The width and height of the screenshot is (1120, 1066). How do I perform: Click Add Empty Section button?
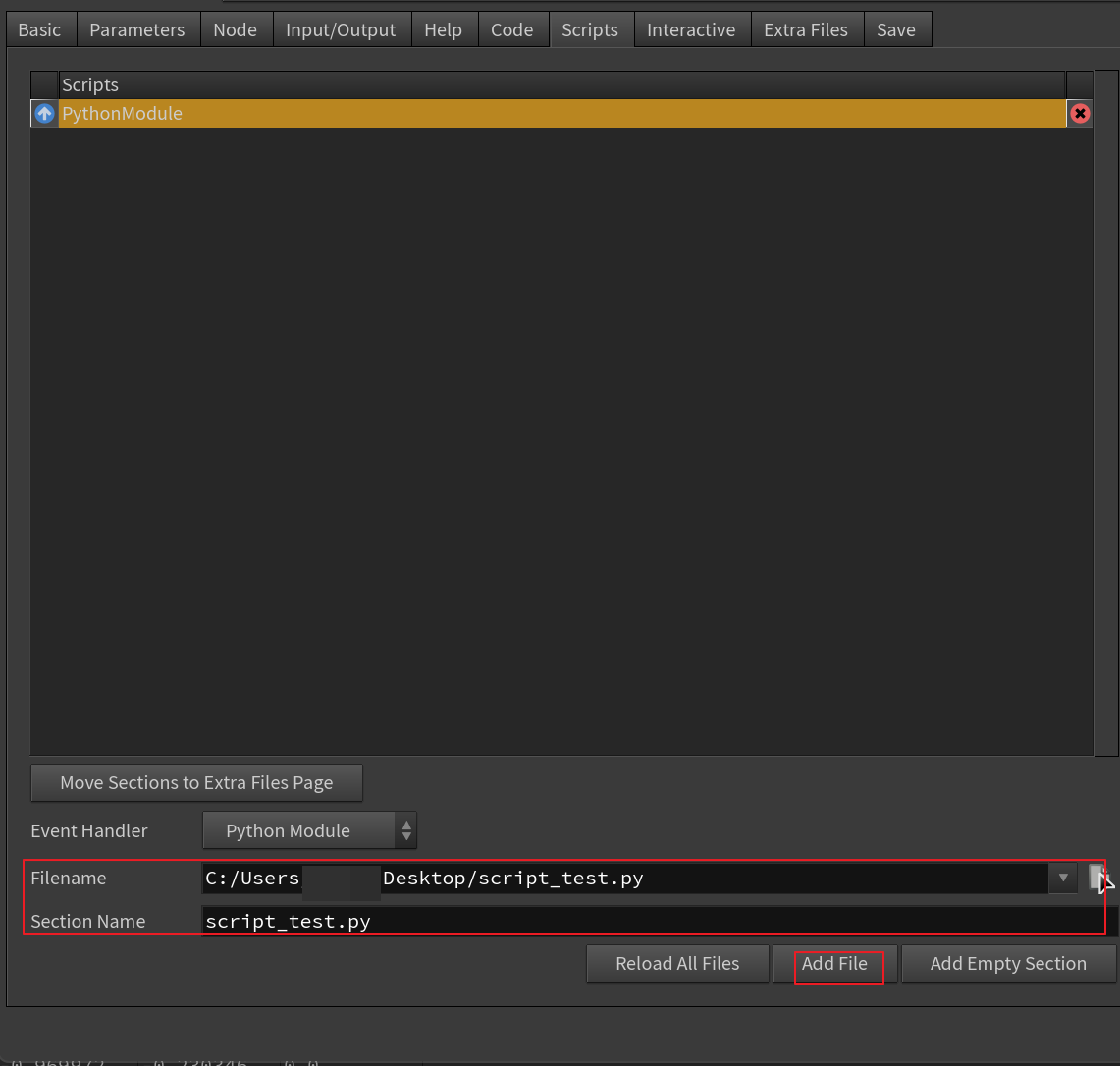click(x=1008, y=964)
